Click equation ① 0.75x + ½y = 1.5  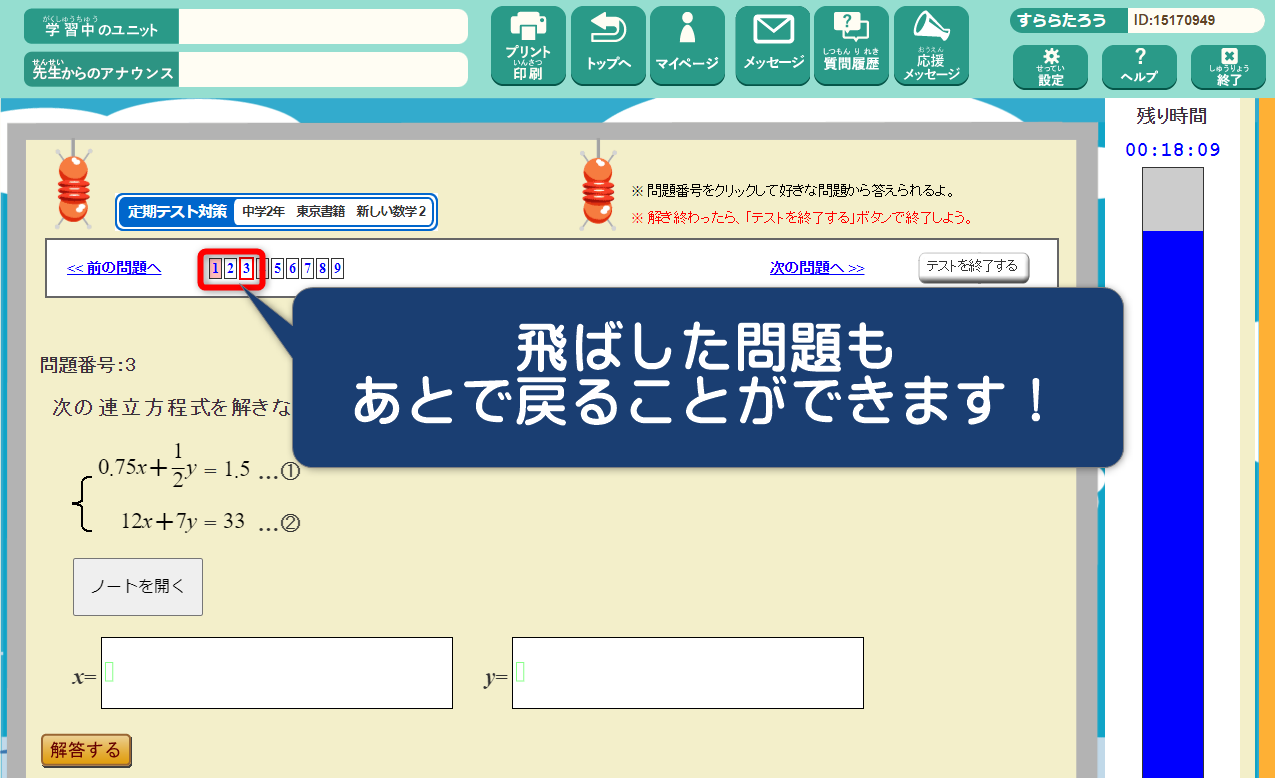point(199,468)
